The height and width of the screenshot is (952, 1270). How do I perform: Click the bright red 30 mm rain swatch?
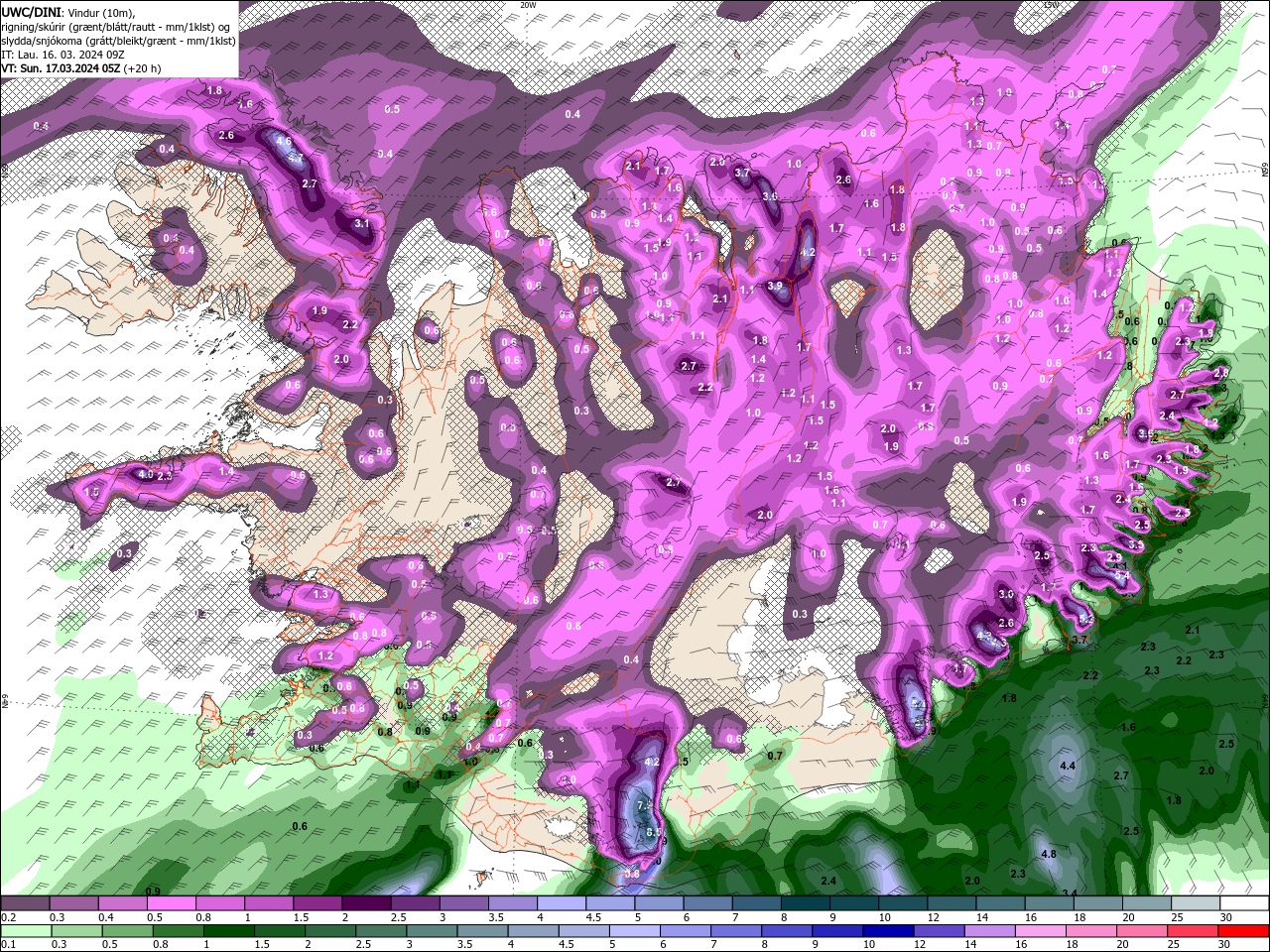(1244, 930)
